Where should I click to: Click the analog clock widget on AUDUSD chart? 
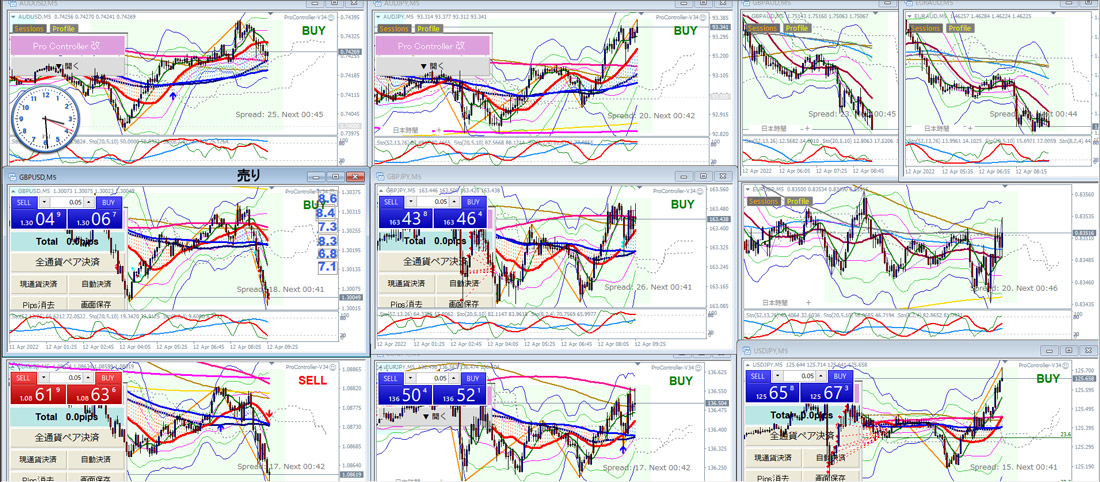point(45,117)
